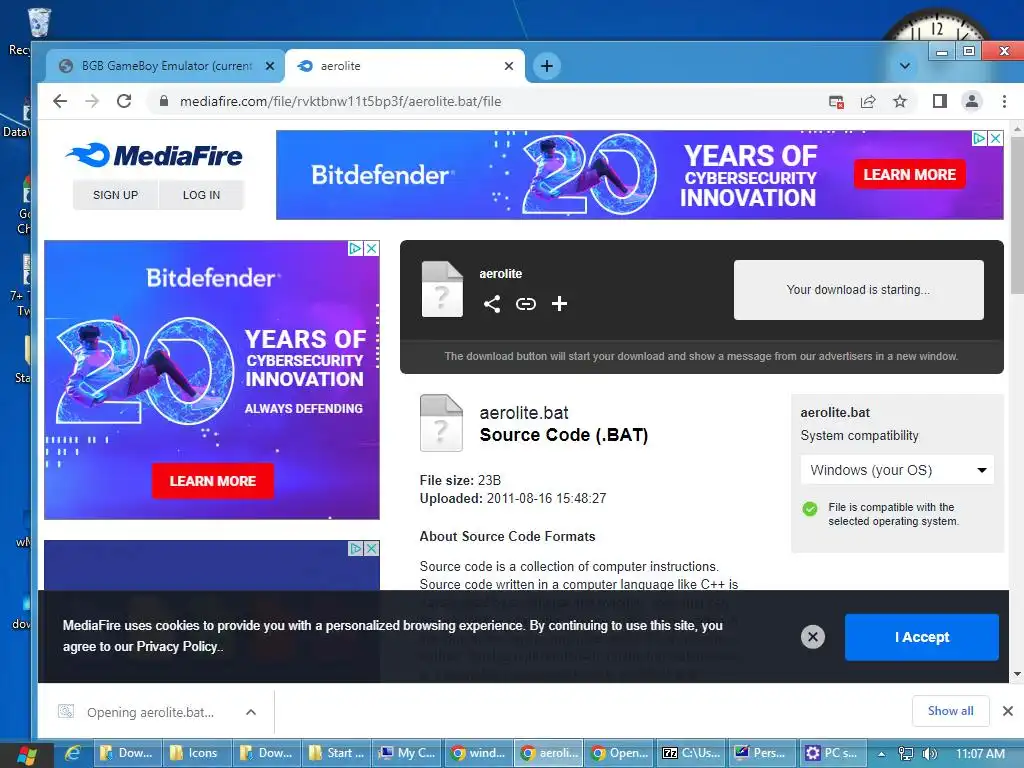Switch to BGB GameBoy Emulator tab
Screen dimensions: 1024x768
pyautogui.click(x=165, y=66)
